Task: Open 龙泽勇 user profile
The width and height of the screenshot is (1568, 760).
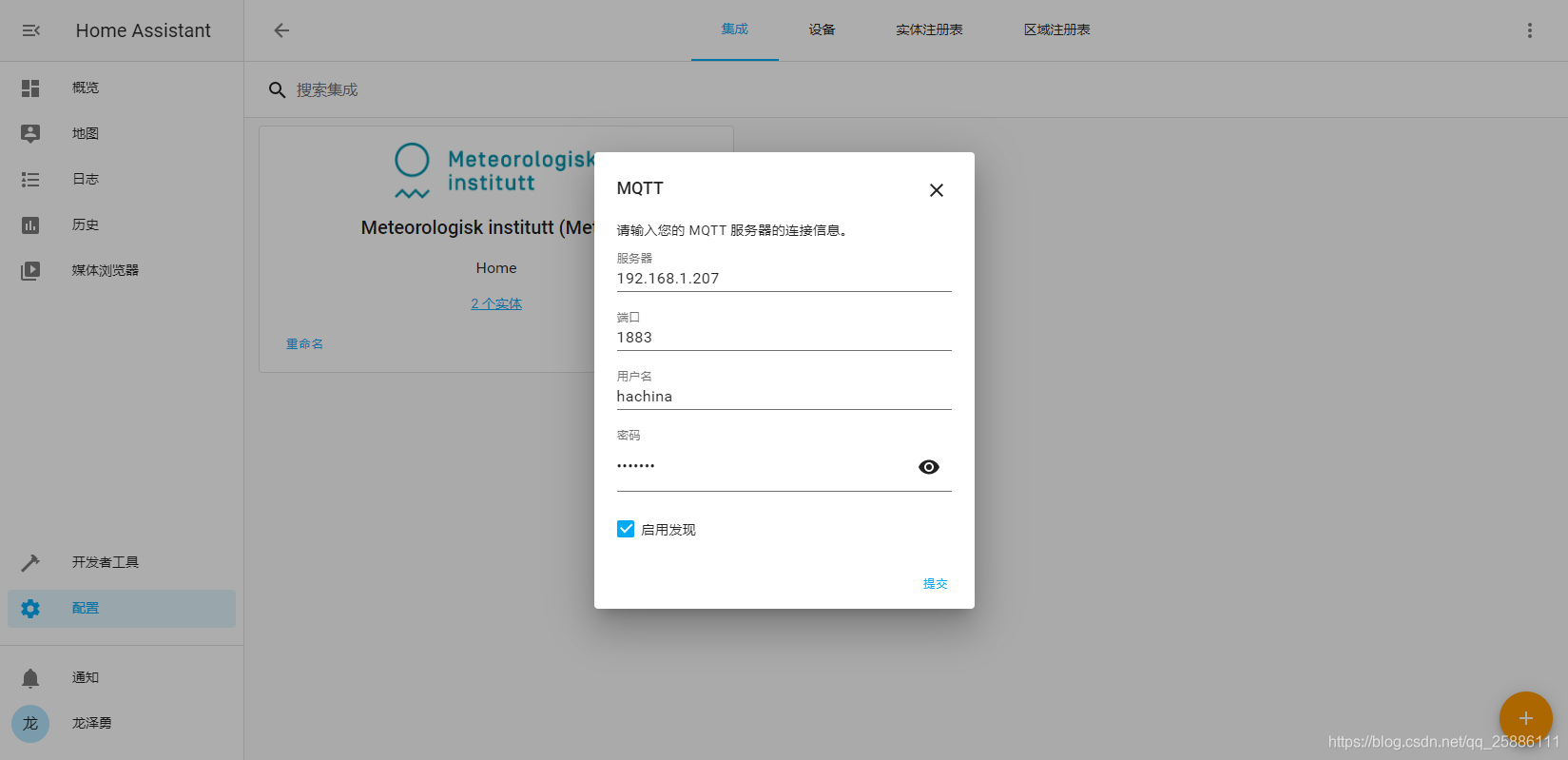Action: pyautogui.click(x=92, y=723)
